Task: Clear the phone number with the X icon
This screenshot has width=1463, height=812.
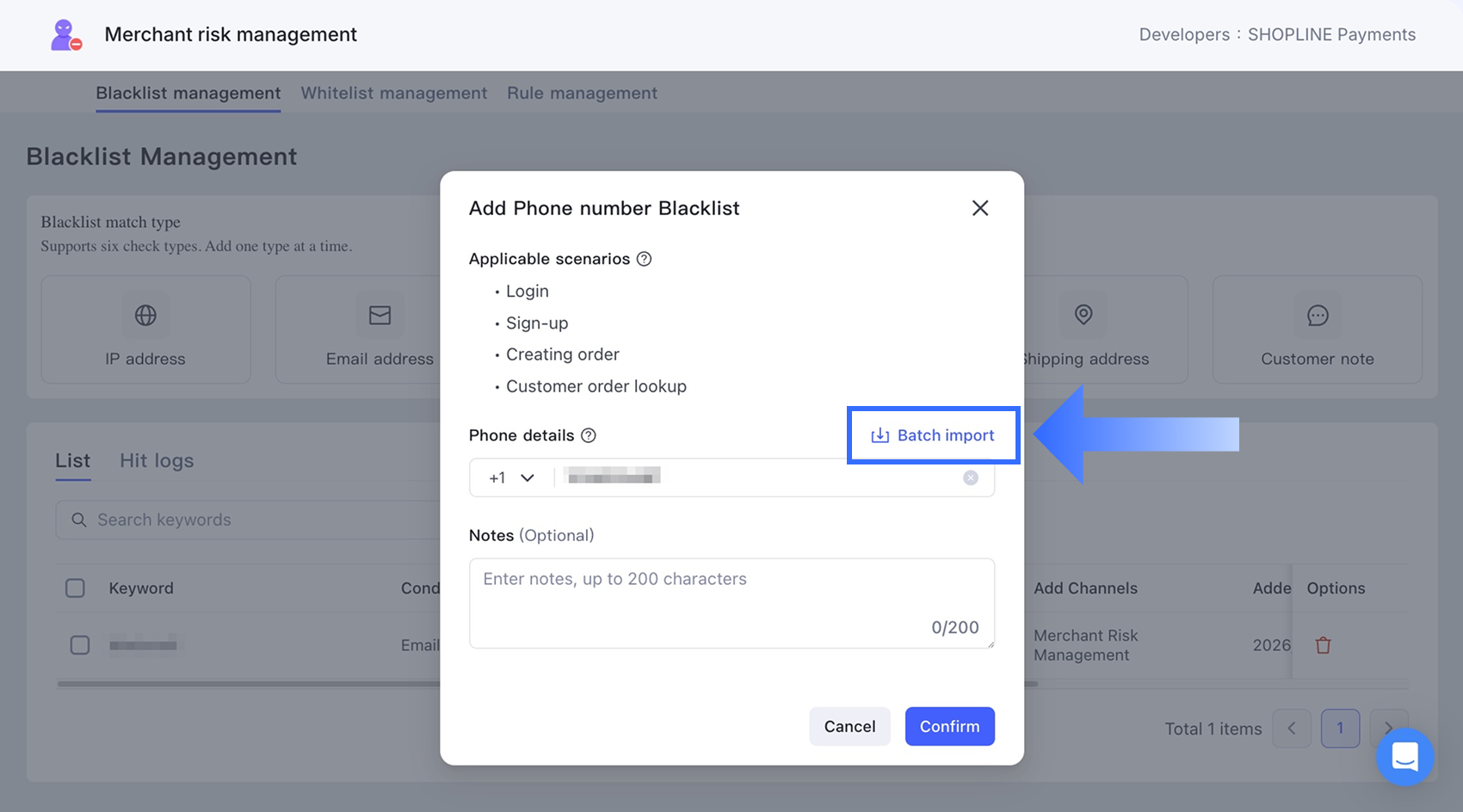Action: tap(971, 477)
